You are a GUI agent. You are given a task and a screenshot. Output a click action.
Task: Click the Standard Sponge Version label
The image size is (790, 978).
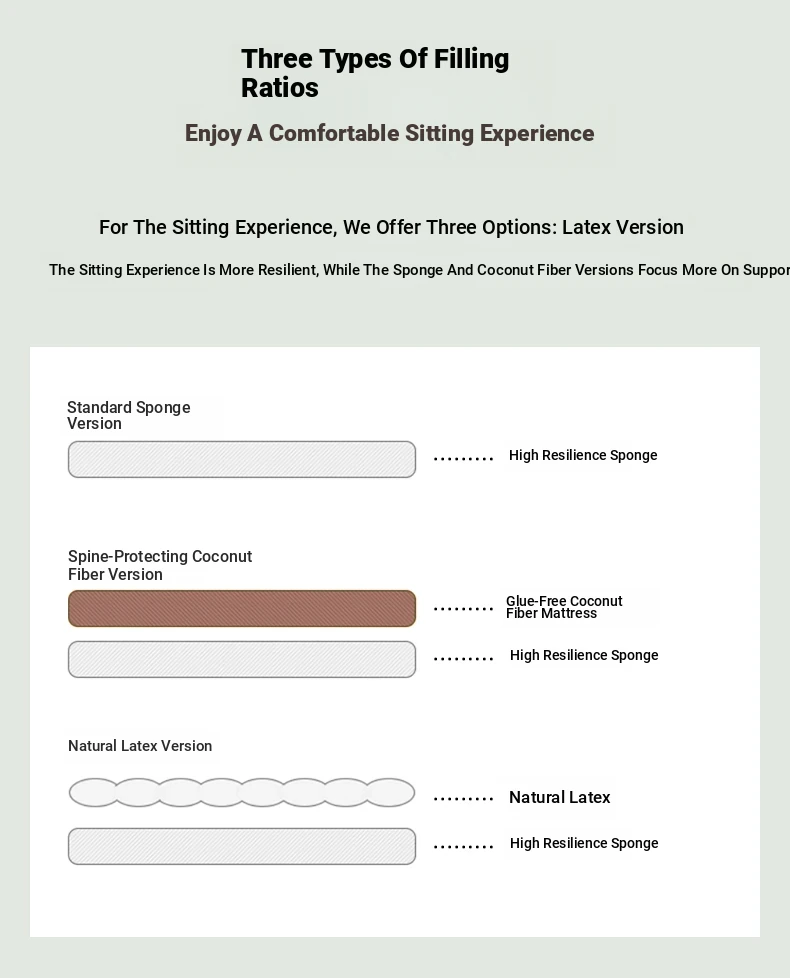point(128,415)
